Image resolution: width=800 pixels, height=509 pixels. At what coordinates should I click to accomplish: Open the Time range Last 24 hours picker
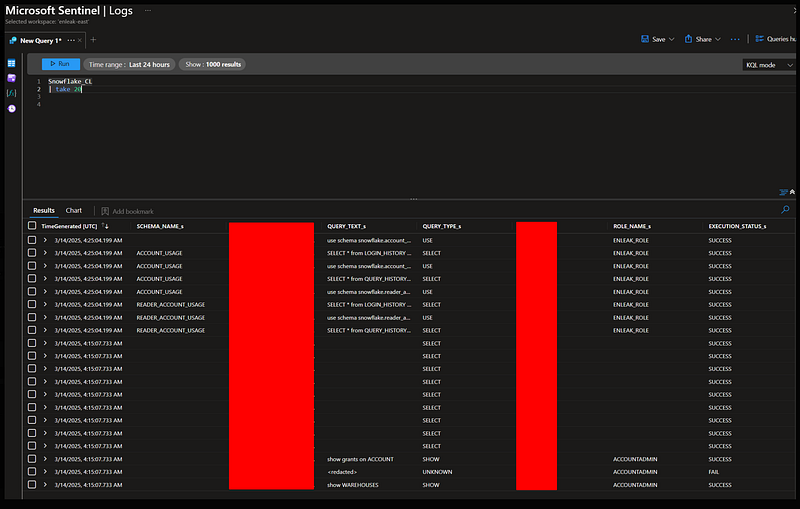coord(129,64)
